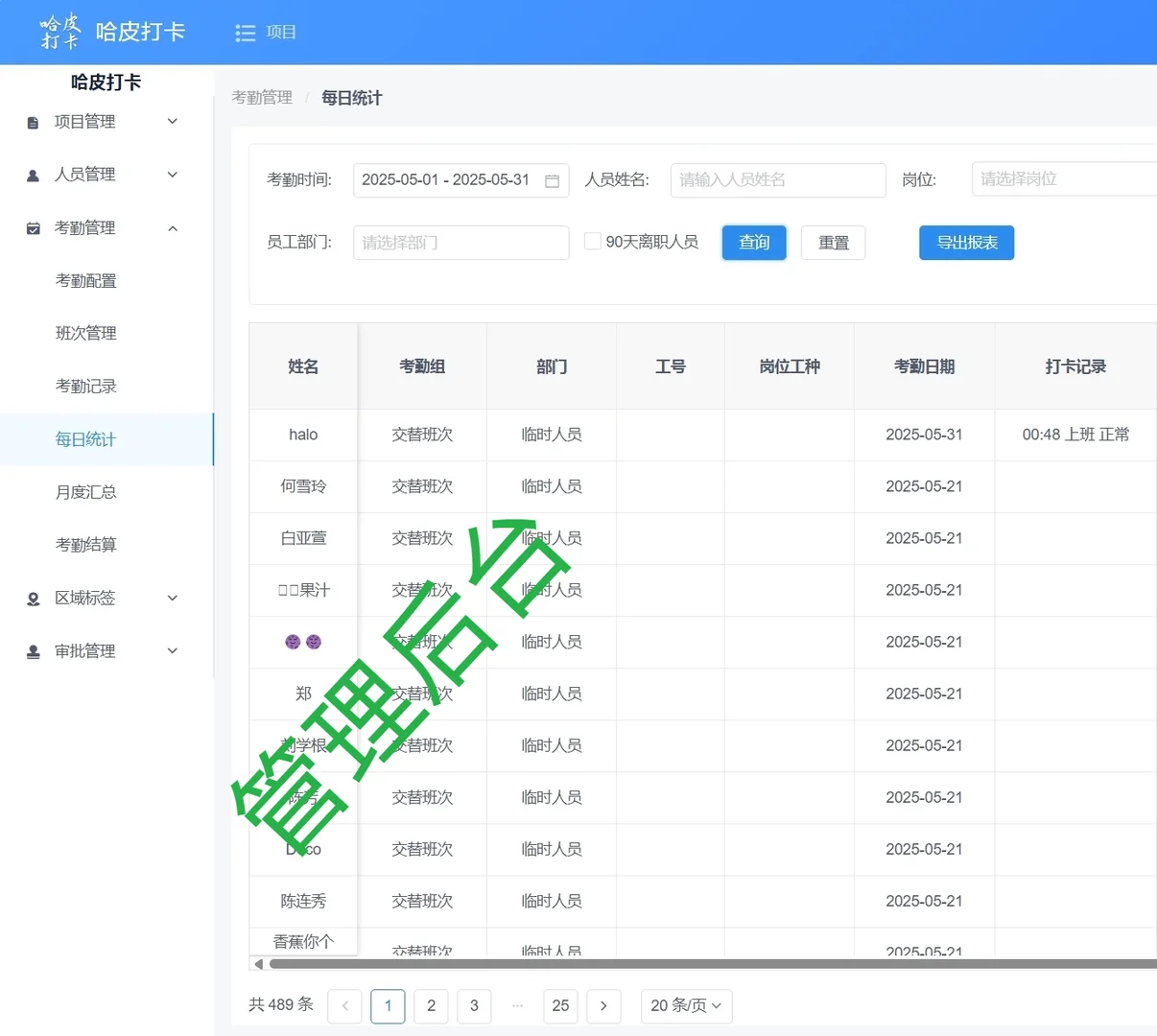Open the calendar icon in 考勤时间 field
This screenshot has height=1036, width=1157.
click(x=552, y=180)
